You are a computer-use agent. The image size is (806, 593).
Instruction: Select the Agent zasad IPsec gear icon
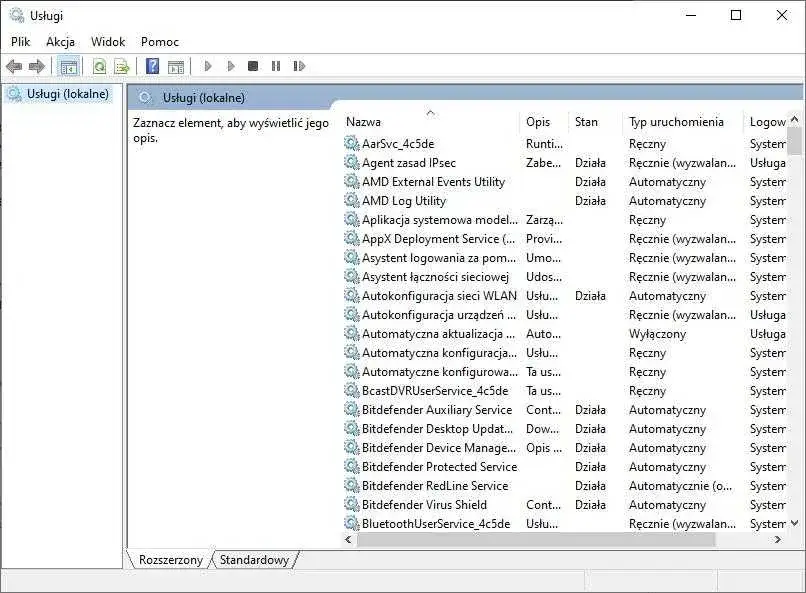[x=352, y=162]
